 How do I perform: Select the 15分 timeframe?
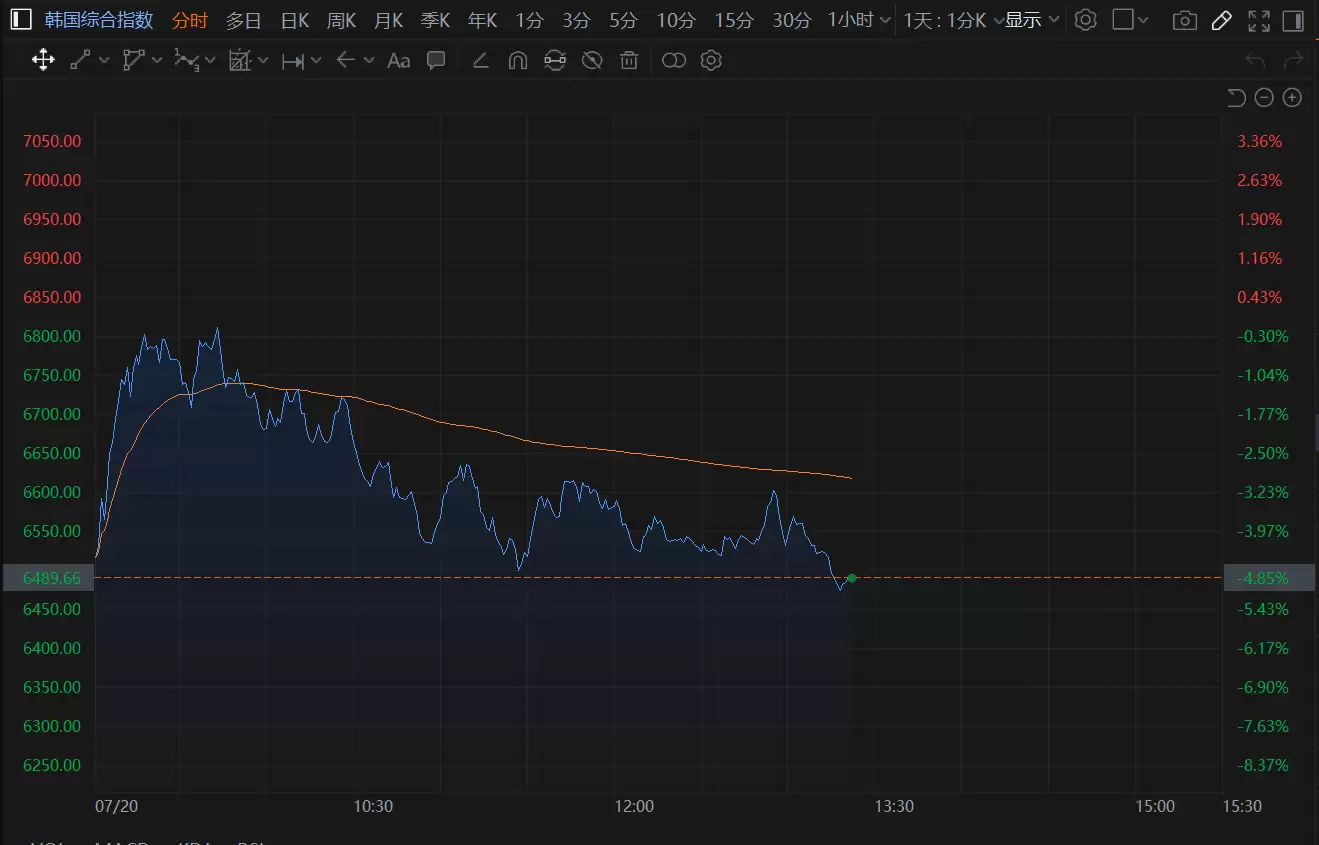click(x=734, y=20)
